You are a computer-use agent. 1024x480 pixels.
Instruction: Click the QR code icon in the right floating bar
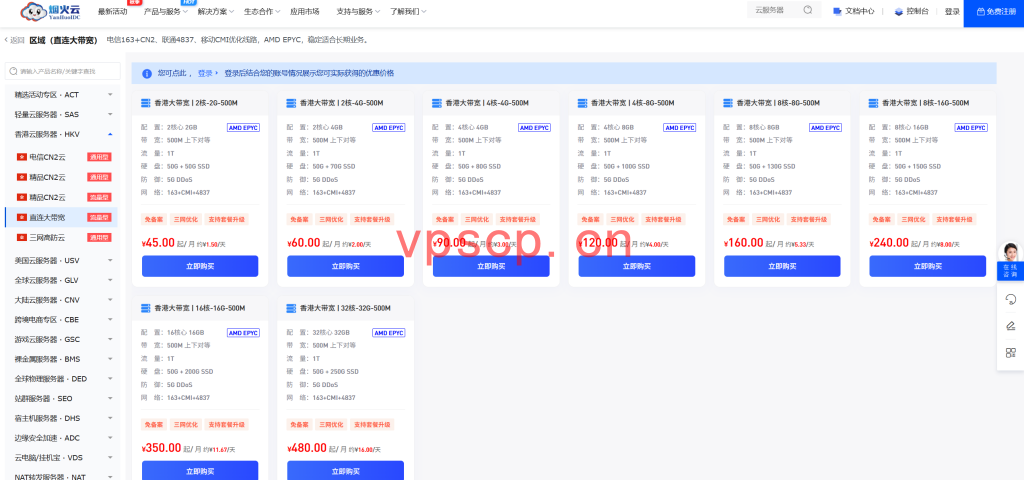(x=1010, y=353)
